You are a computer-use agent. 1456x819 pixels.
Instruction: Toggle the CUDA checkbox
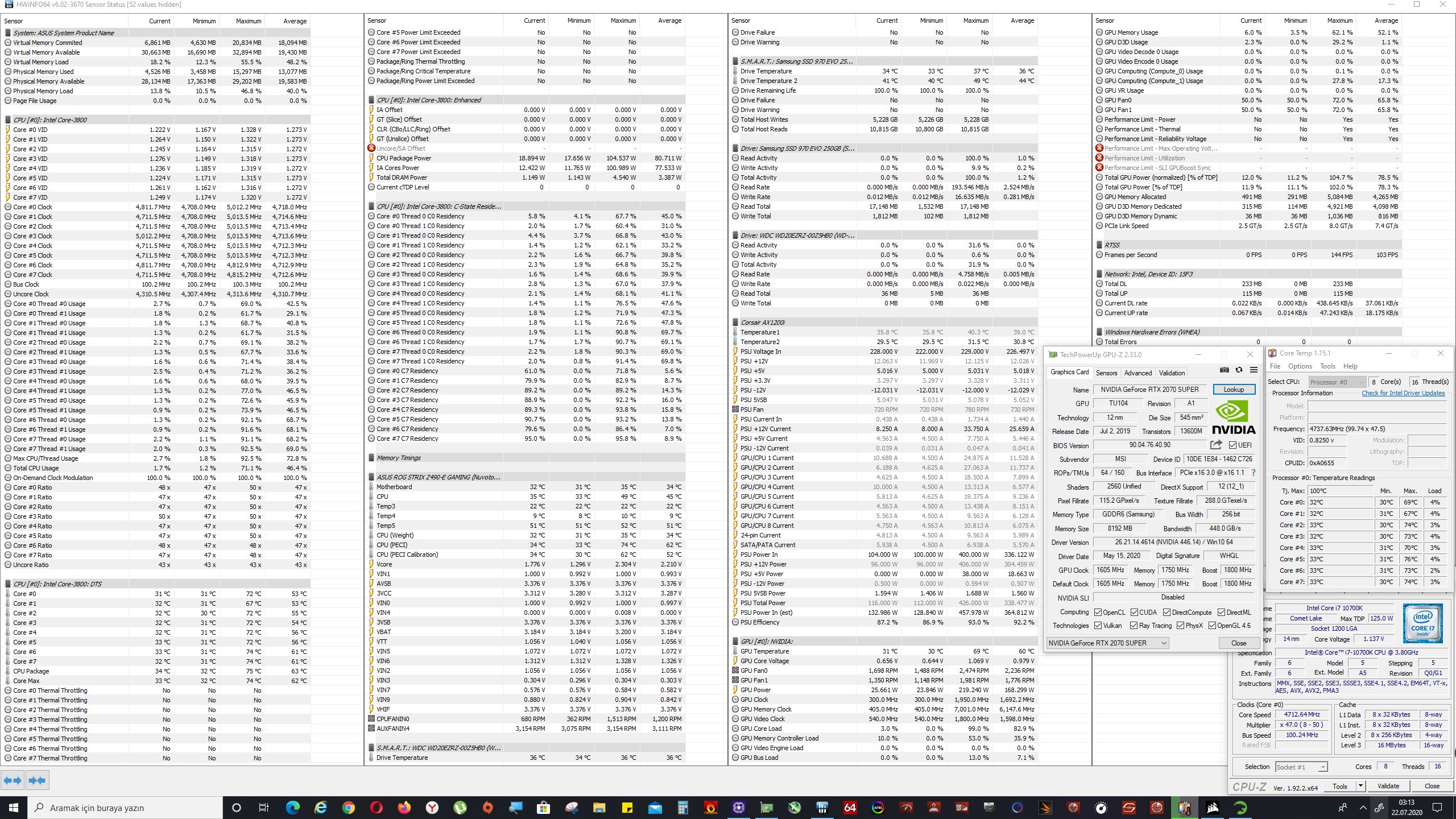pyautogui.click(x=1134, y=613)
